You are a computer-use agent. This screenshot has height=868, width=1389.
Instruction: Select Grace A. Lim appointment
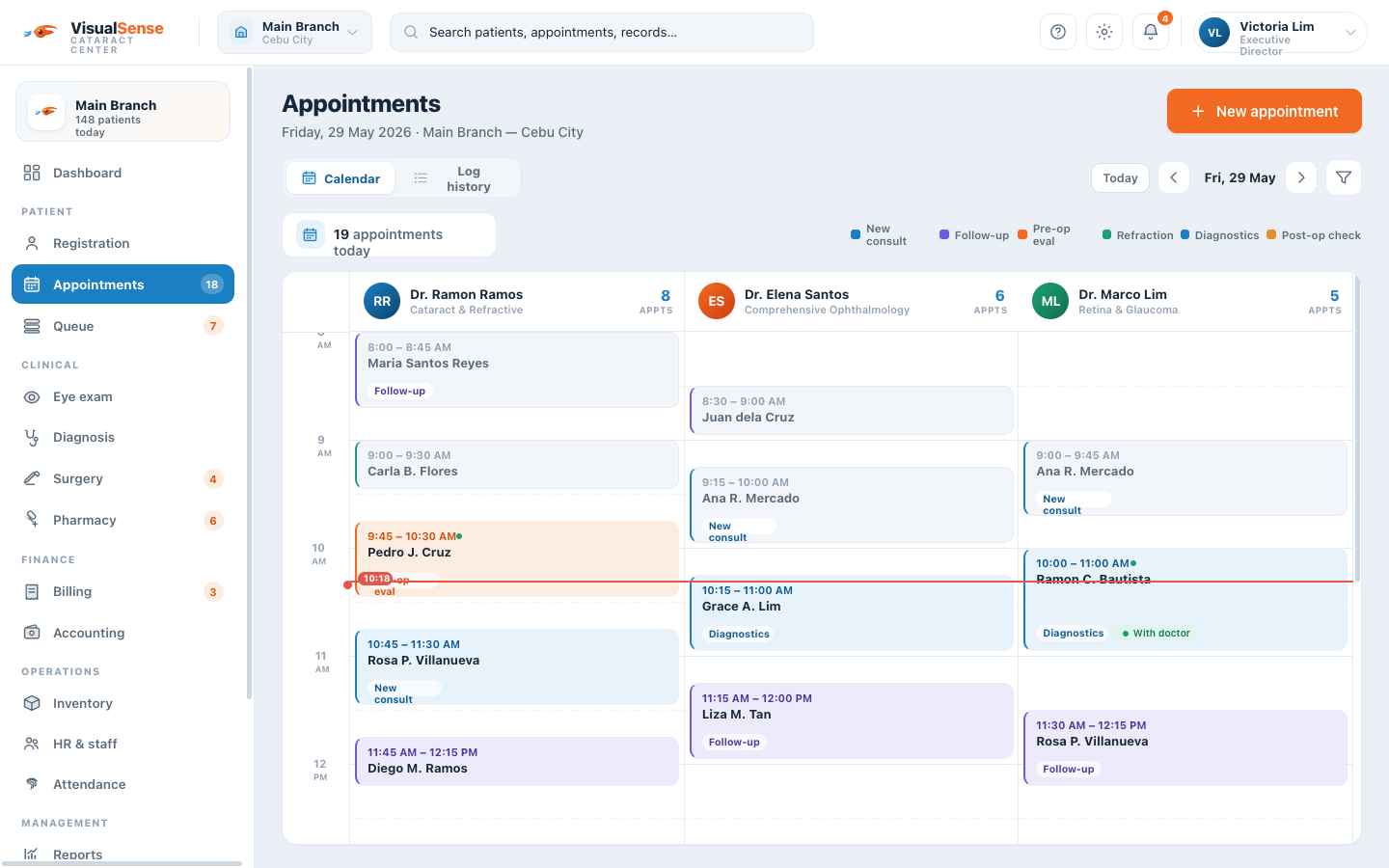(x=852, y=612)
